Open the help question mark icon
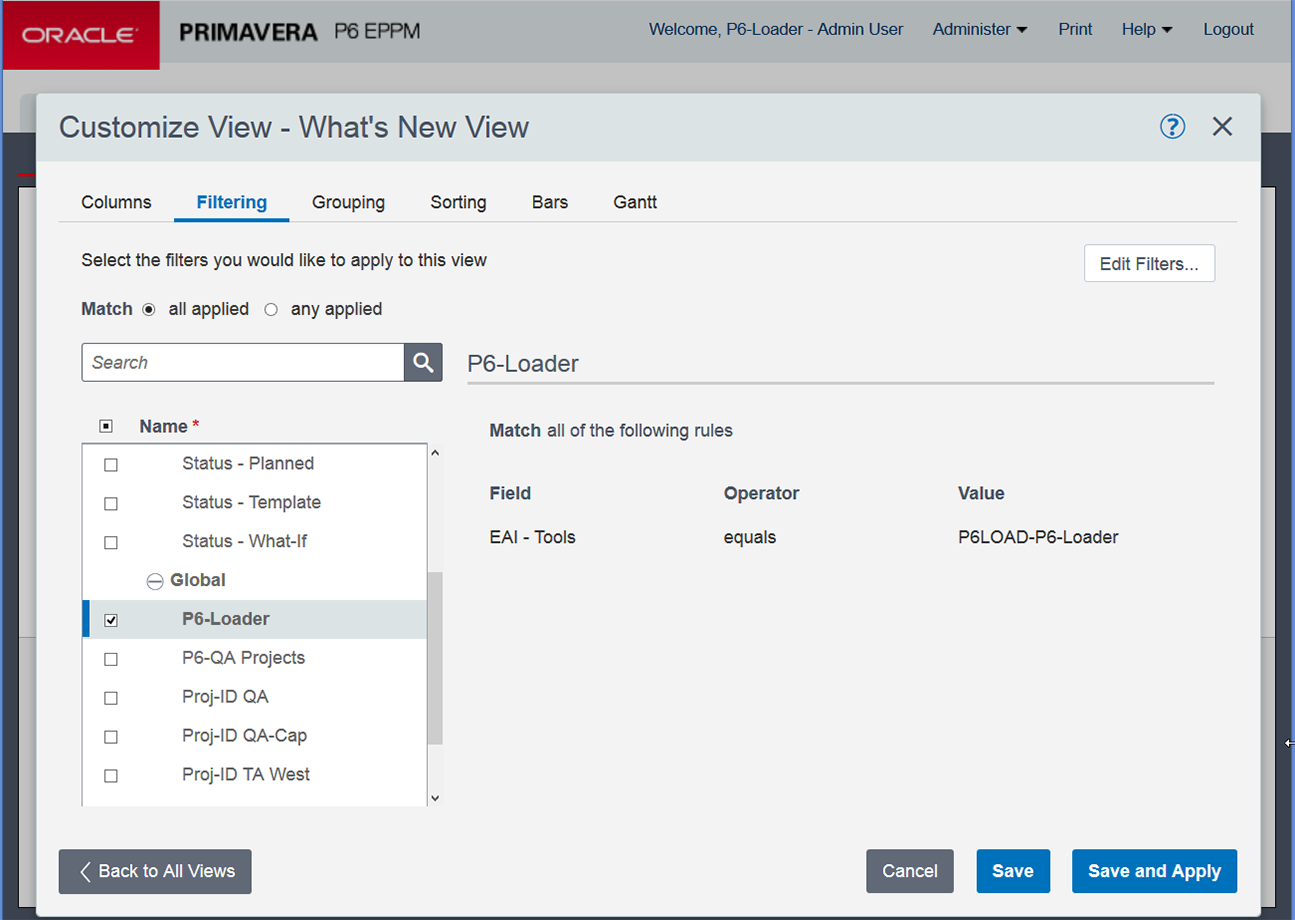Image resolution: width=1295 pixels, height=920 pixels. 1172,127
